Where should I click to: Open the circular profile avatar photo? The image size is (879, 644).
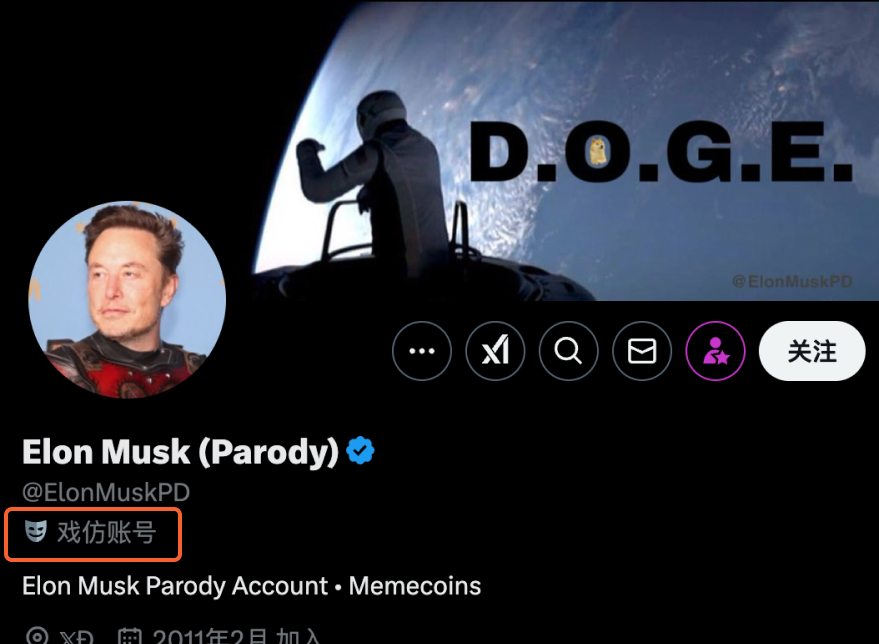[x=127, y=299]
